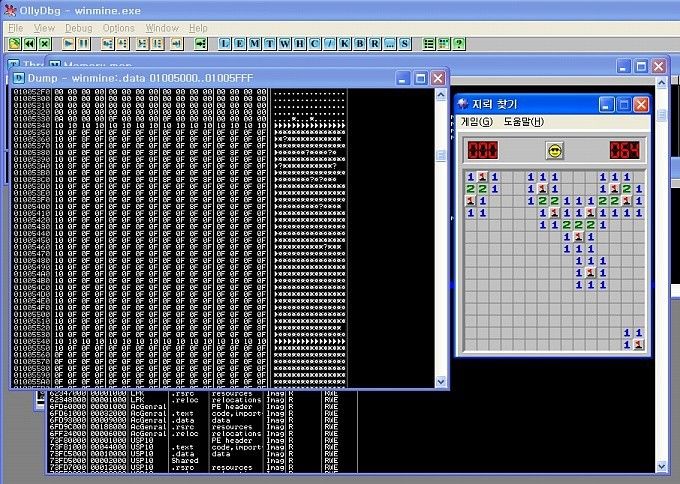Open a file with the Open toolbar icon
The height and width of the screenshot is (484, 680).
[15, 43]
